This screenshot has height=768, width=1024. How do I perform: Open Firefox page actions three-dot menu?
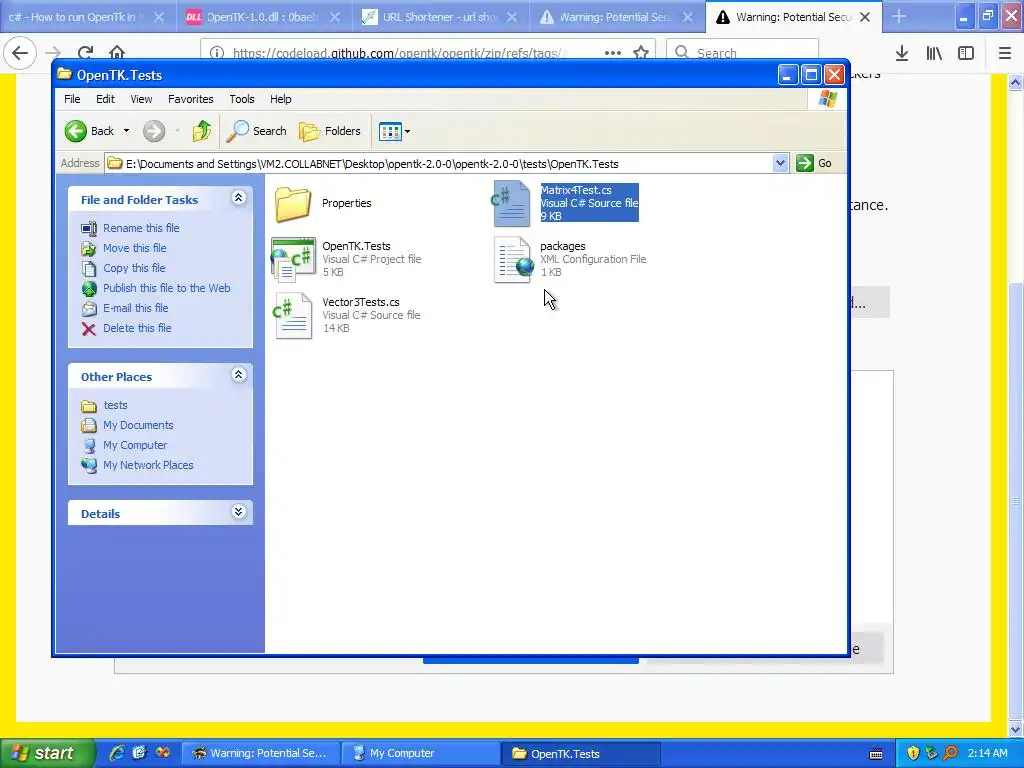(613, 53)
